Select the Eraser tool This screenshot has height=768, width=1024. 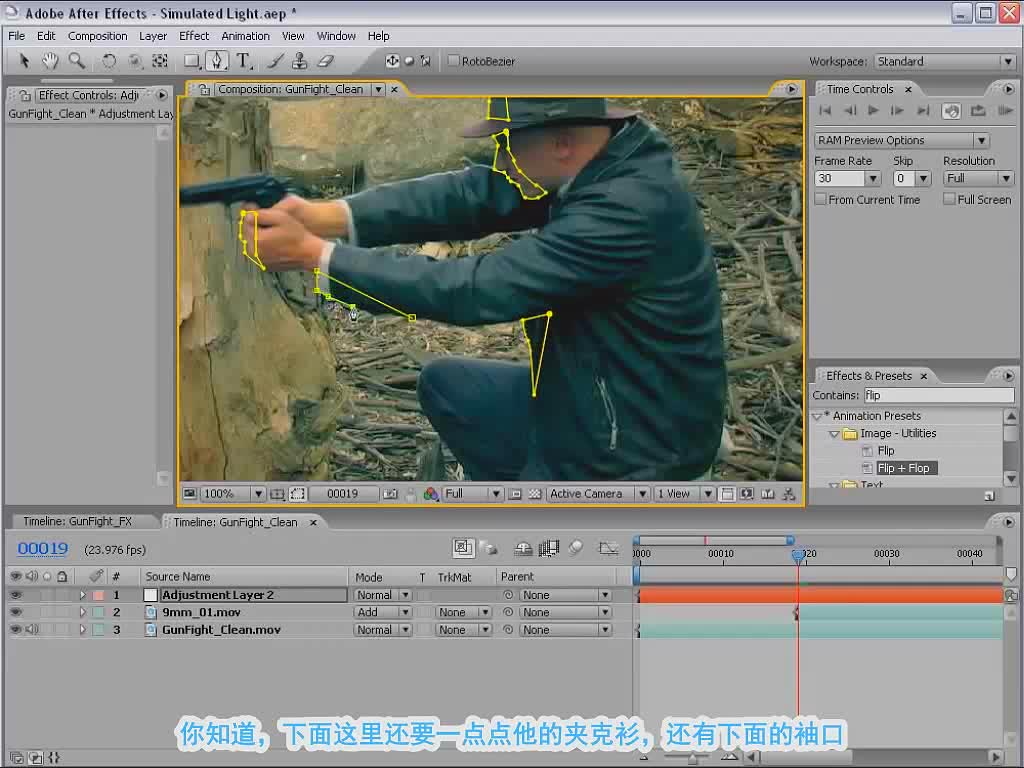pyautogui.click(x=325, y=61)
